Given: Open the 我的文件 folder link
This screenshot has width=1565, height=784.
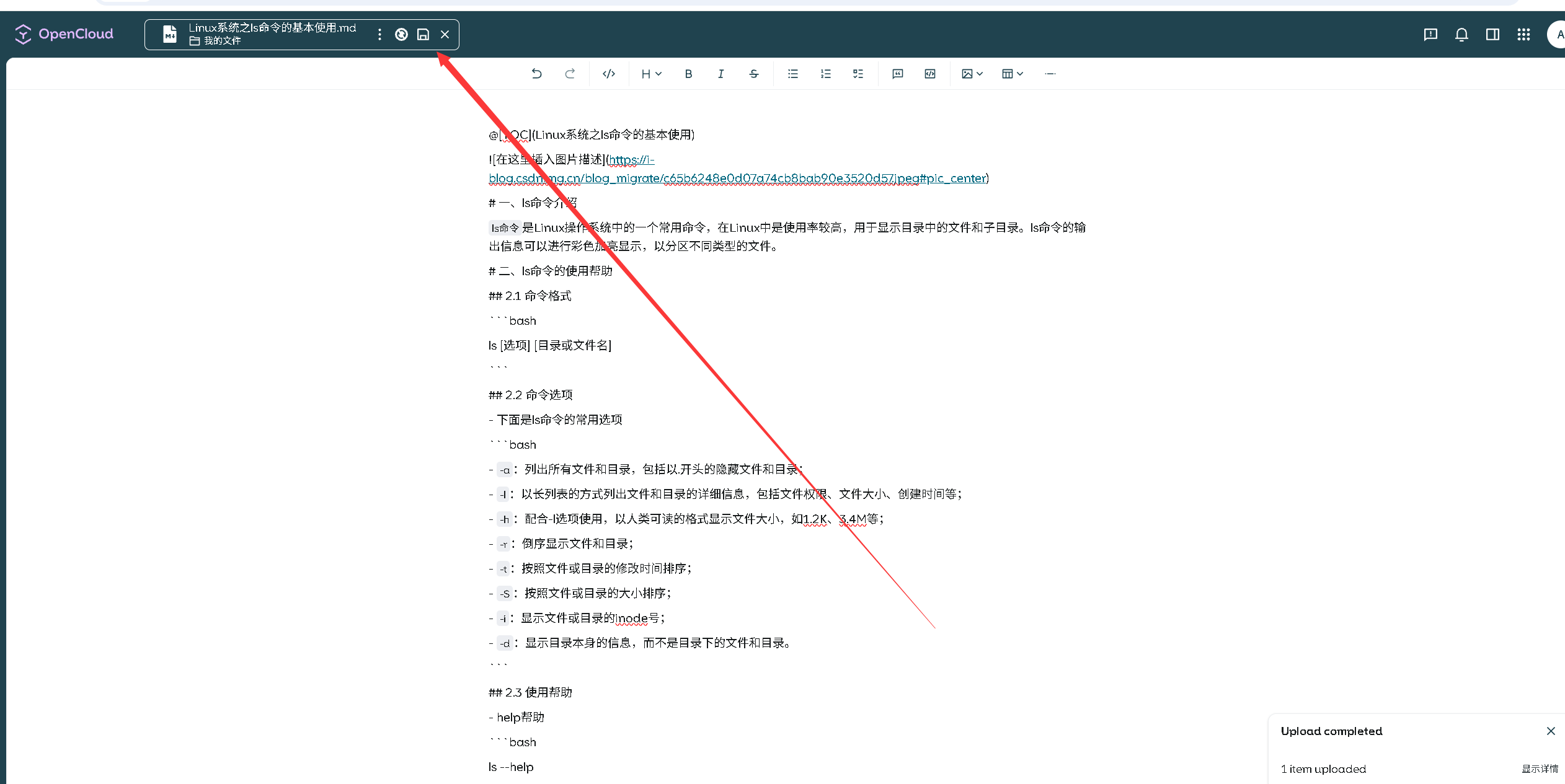Looking at the screenshot, I should 215,41.
